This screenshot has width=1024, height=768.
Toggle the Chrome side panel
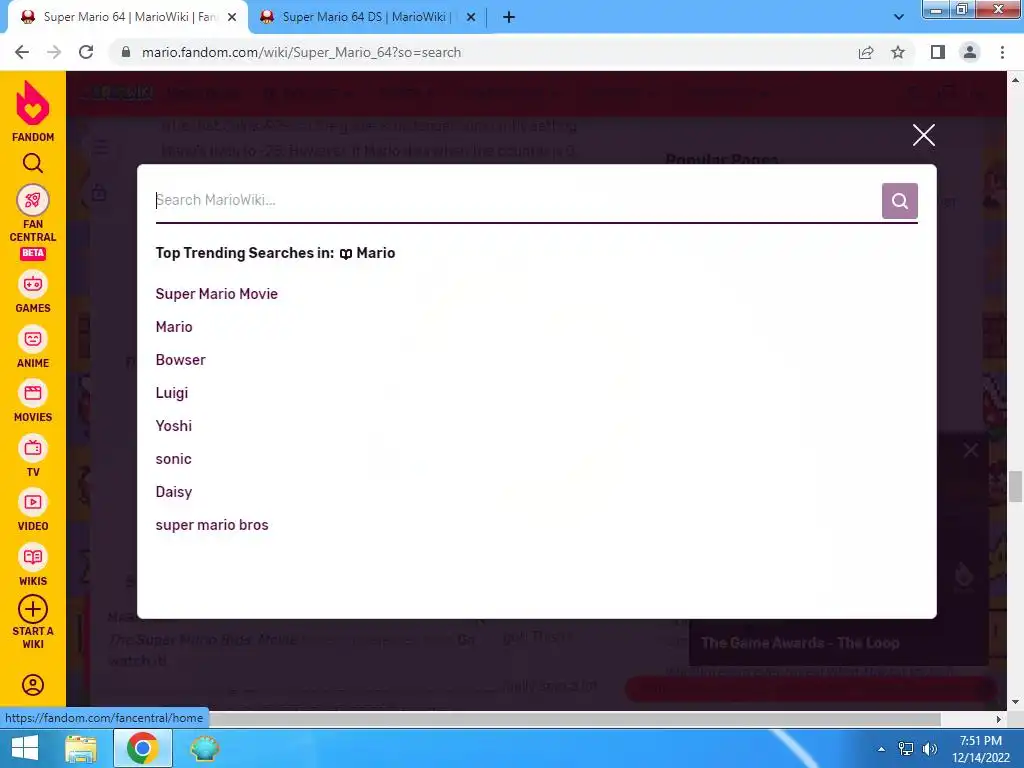(x=938, y=52)
